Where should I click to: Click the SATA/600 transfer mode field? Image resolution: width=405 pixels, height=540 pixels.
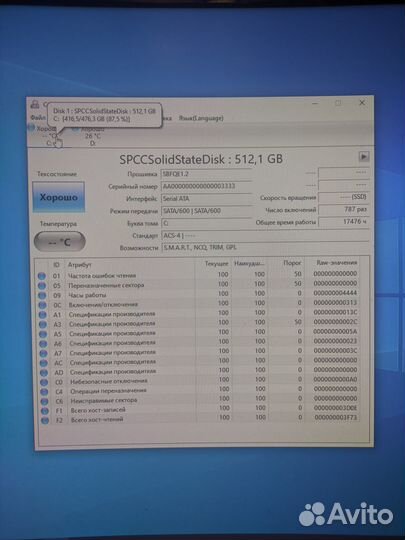point(206,211)
